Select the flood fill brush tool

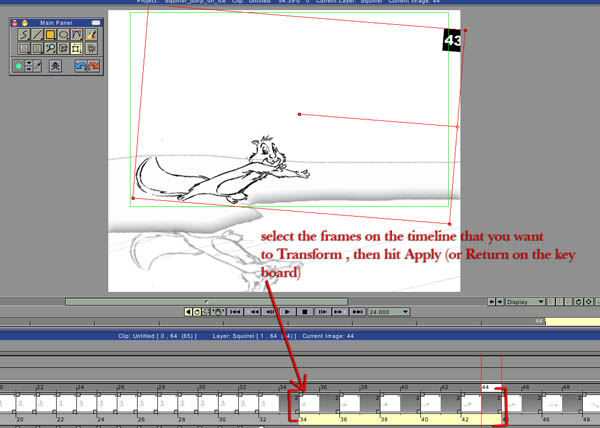pyautogui.click(x=91, y=35)
